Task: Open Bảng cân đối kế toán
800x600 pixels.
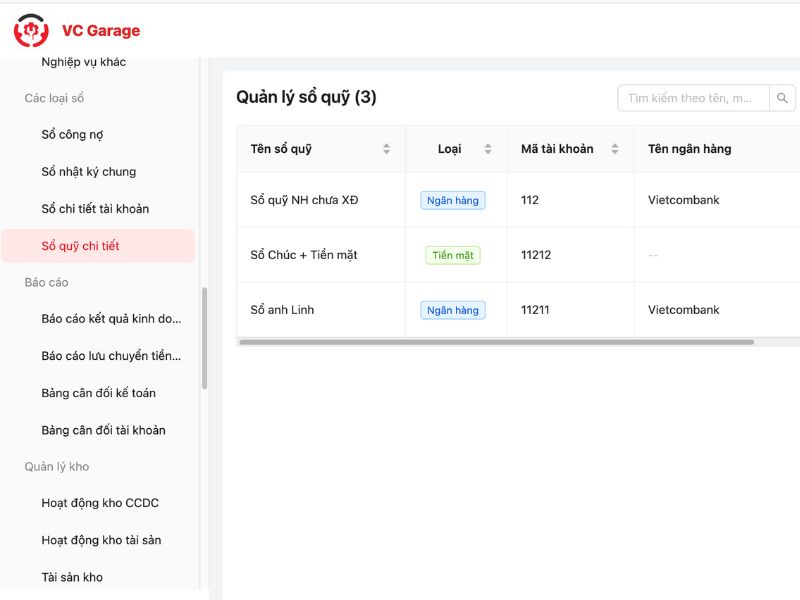Action: click(98, 393)
